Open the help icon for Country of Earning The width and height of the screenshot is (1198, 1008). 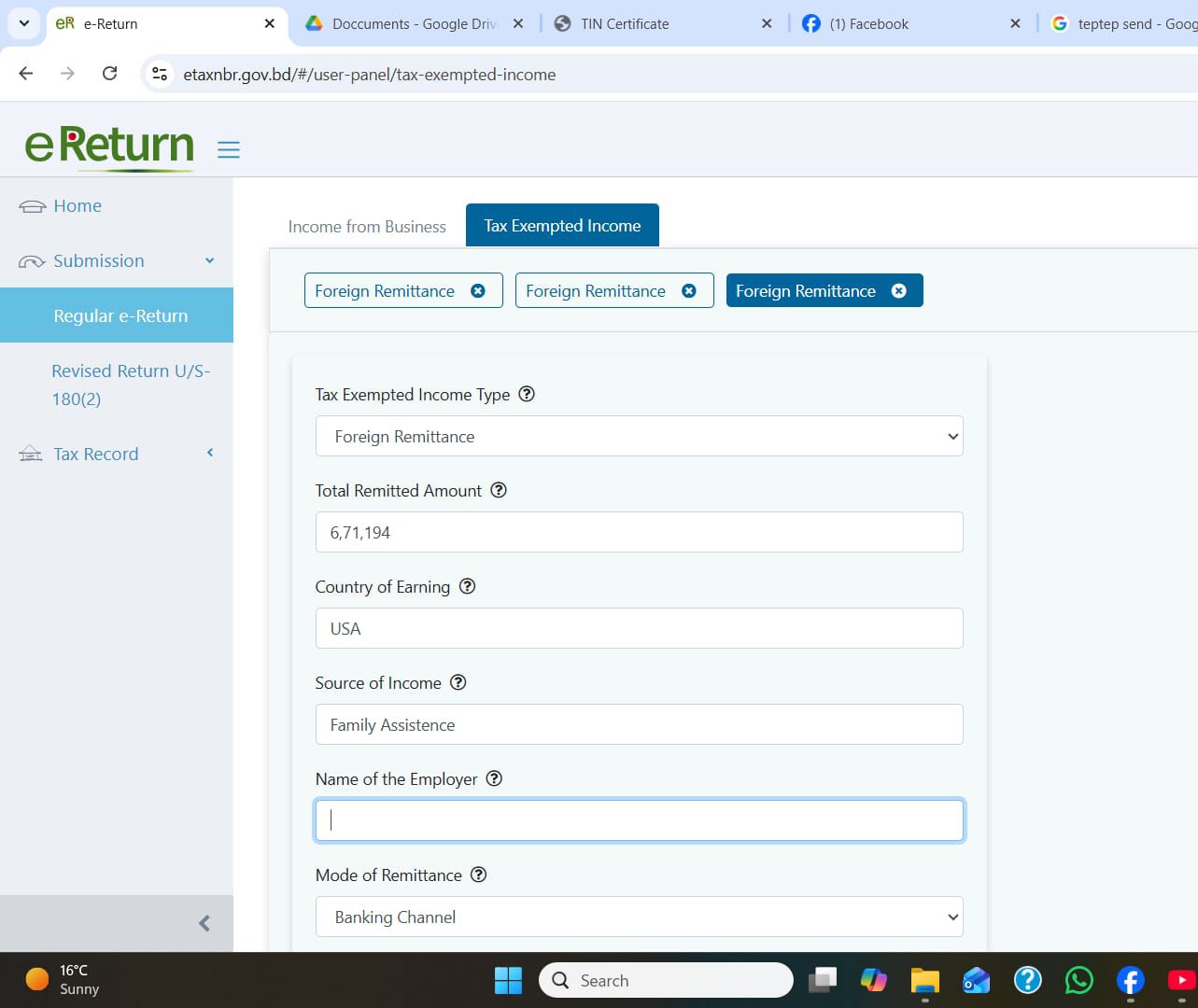(467, 586)
